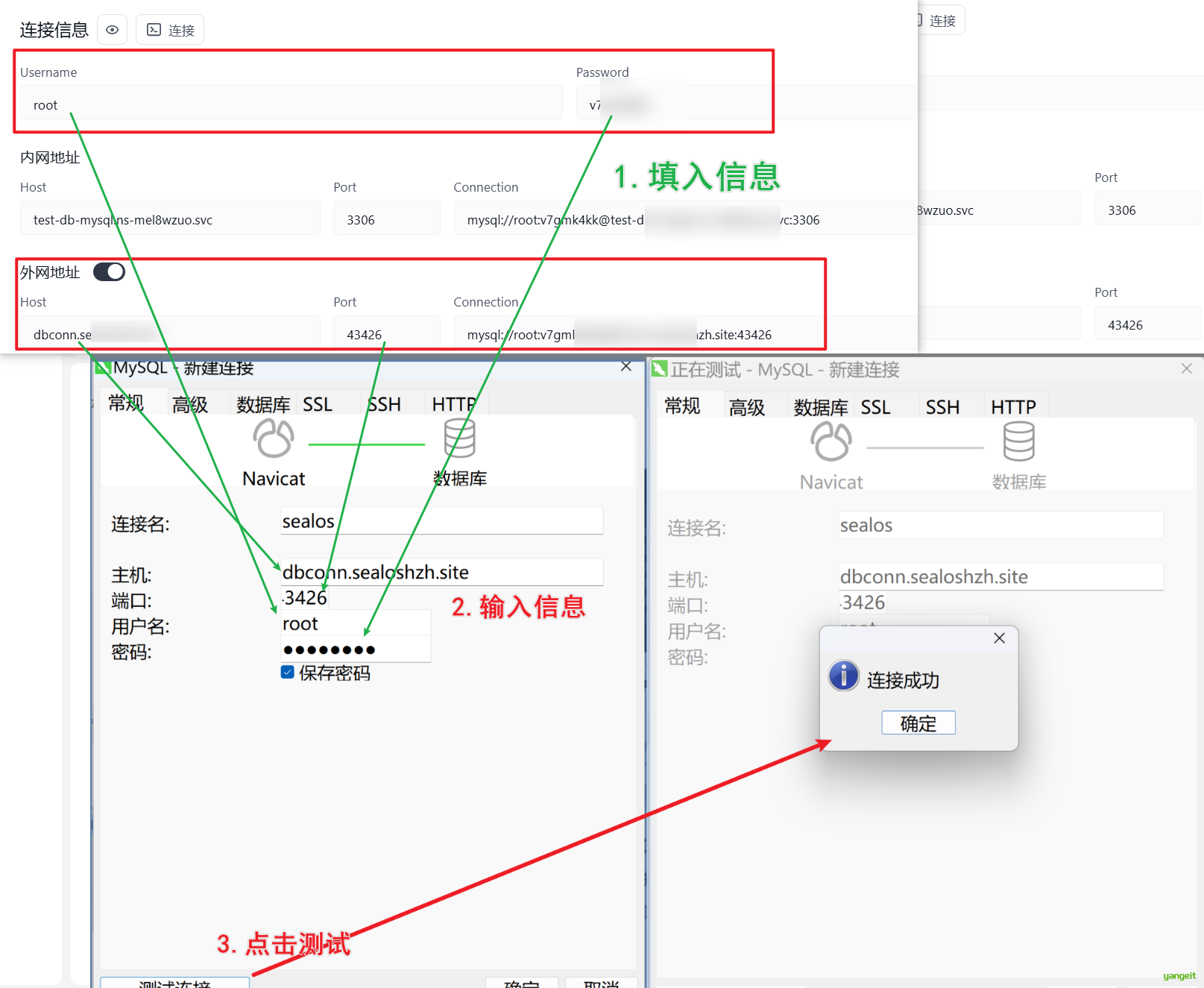Open the SSH tab in the MySQL 新建连接 dialog

click(384, 404)
